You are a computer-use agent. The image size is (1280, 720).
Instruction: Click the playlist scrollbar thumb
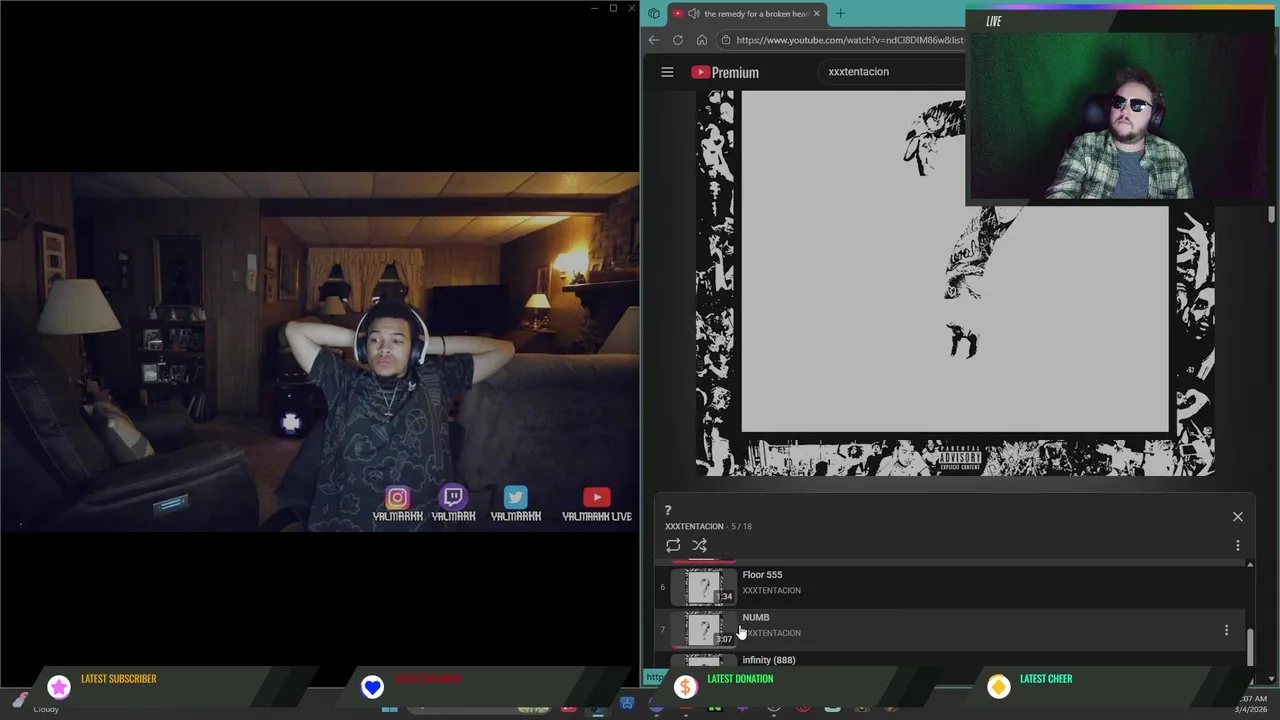pyautogui.click(x=1250, y=645)
